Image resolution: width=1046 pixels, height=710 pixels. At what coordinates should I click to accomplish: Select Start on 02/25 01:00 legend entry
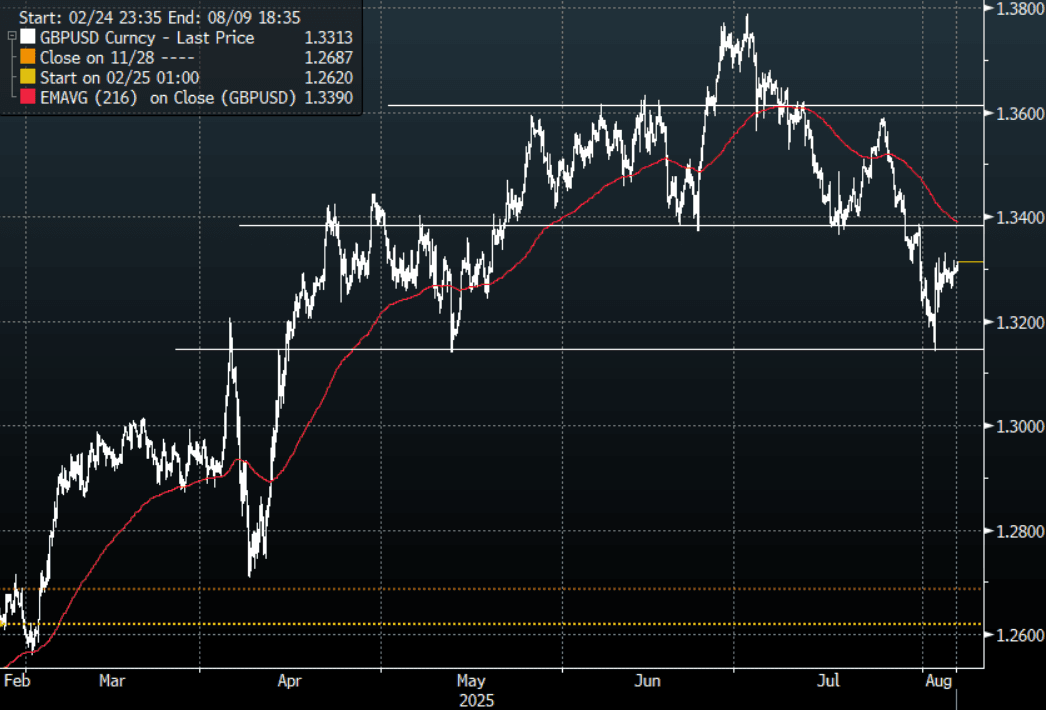120,77
